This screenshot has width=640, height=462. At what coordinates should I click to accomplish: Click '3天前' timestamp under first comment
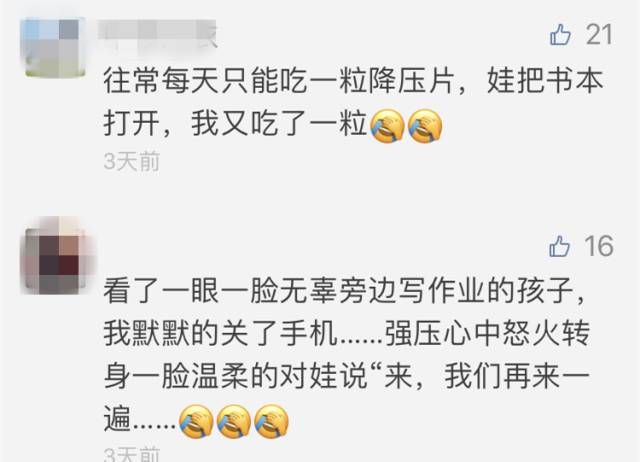point(131,162)
